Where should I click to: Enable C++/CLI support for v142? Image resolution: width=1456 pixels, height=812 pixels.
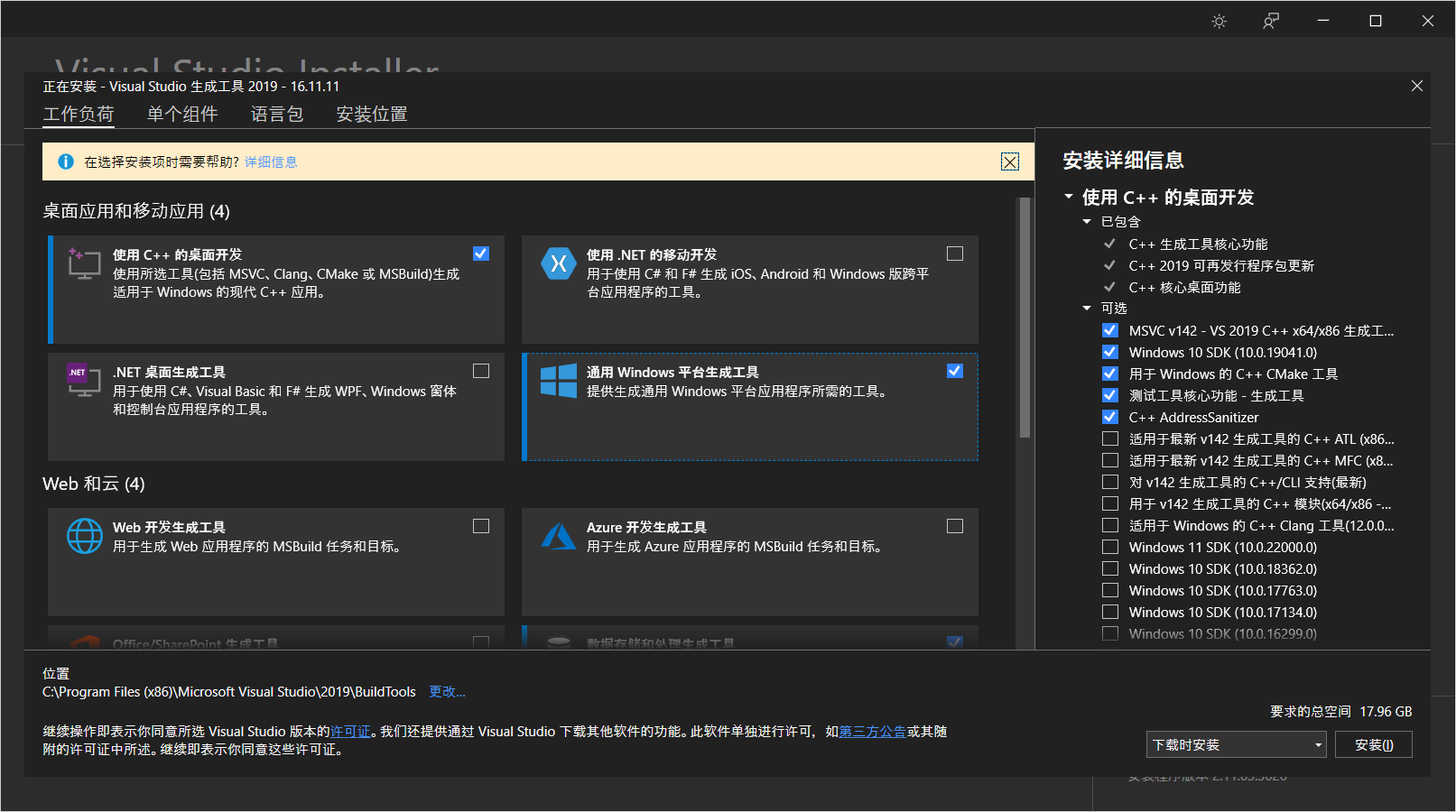click(1110, 482)
